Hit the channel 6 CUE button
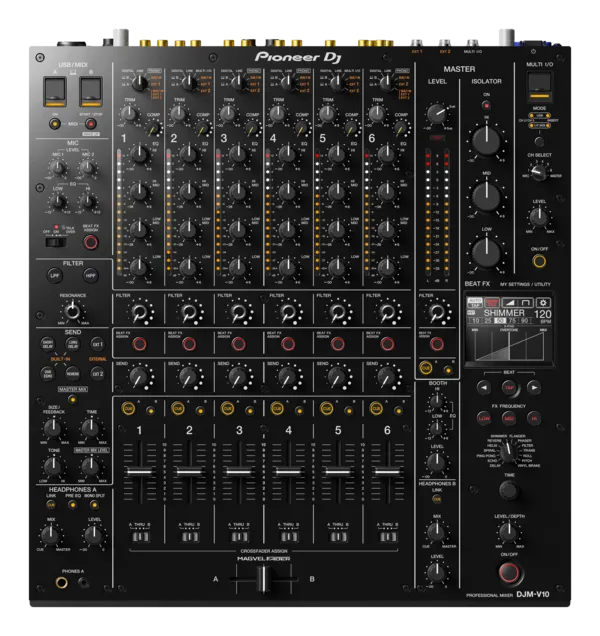Screen dimensions: 600x636 (x=376, y=408)
